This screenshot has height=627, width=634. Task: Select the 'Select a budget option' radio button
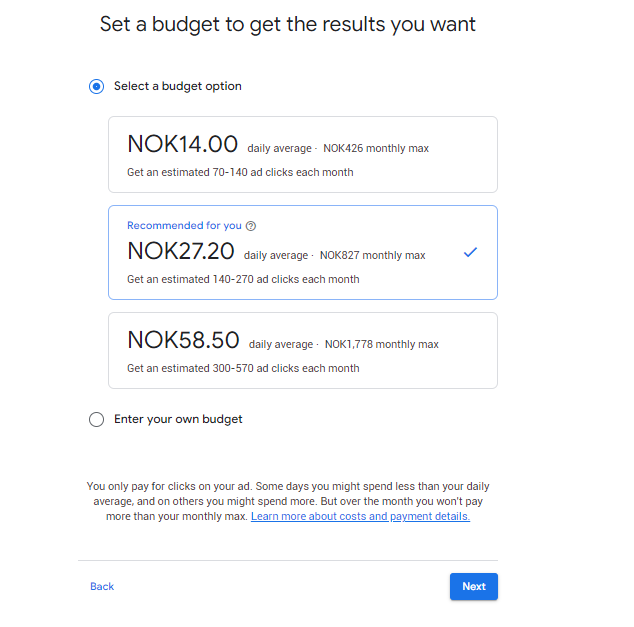point(96,87)
